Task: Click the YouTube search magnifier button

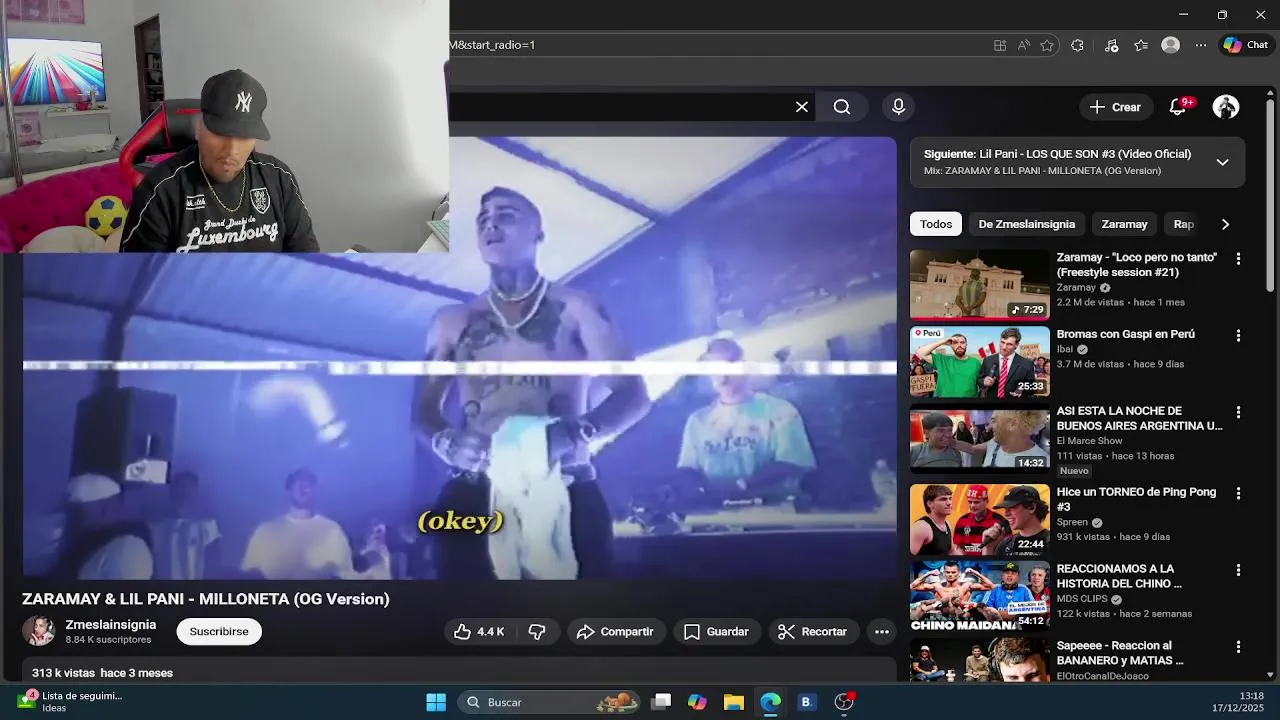Action: tap(842, 107)
